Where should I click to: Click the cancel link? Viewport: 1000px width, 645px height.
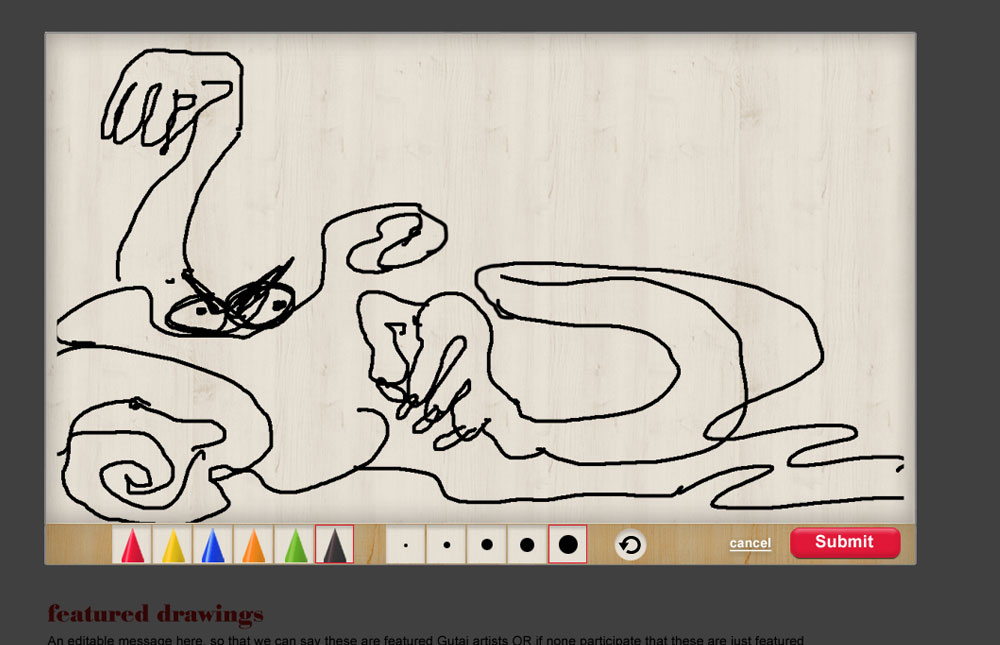[x=750, y=543]
